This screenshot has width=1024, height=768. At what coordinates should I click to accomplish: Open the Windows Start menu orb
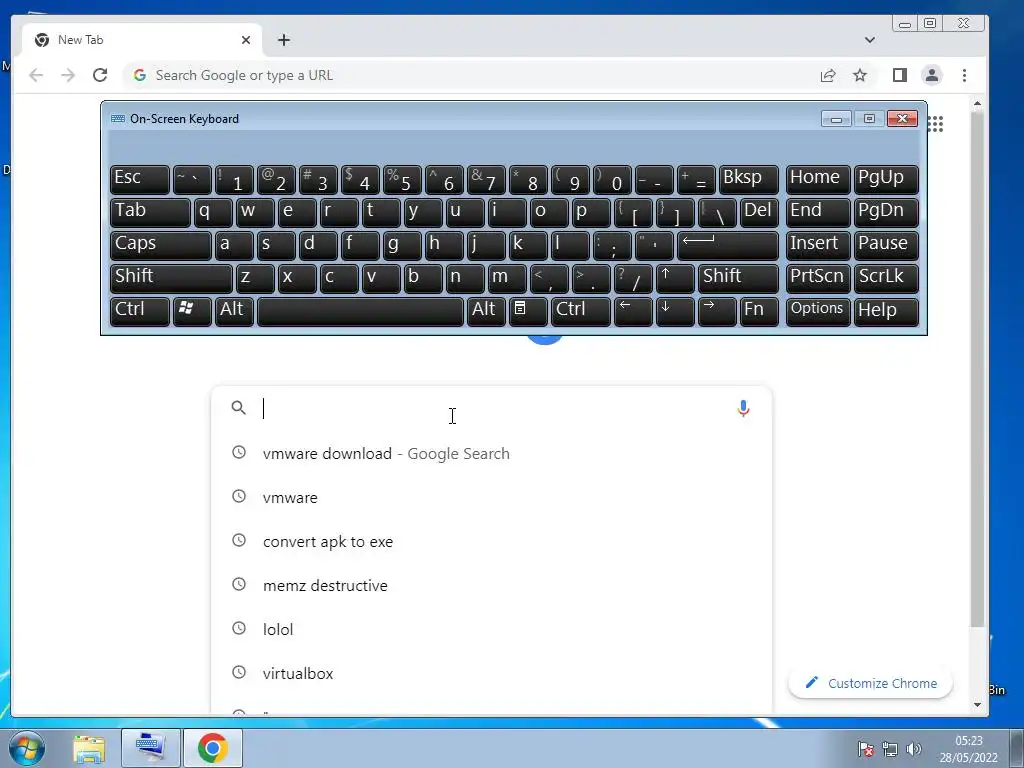coord(27,748)
